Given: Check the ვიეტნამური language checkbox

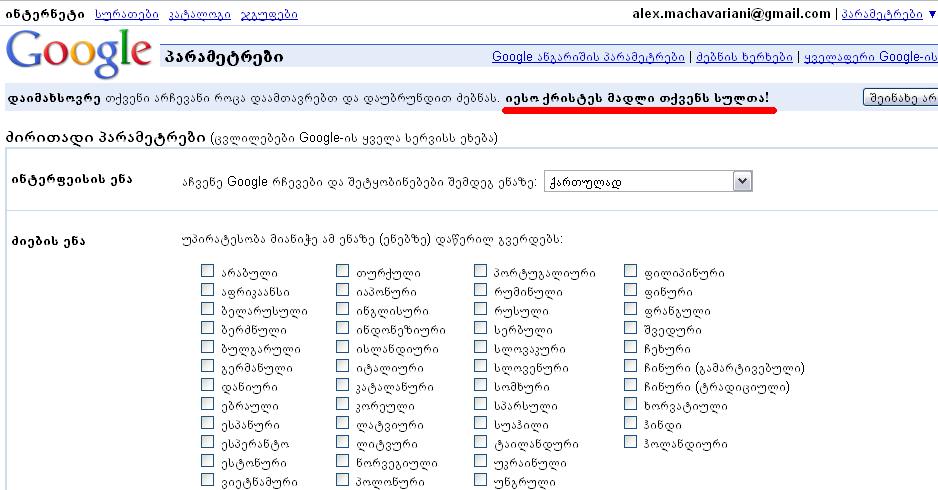Looking at the screenshot, I should coord(208,480).
